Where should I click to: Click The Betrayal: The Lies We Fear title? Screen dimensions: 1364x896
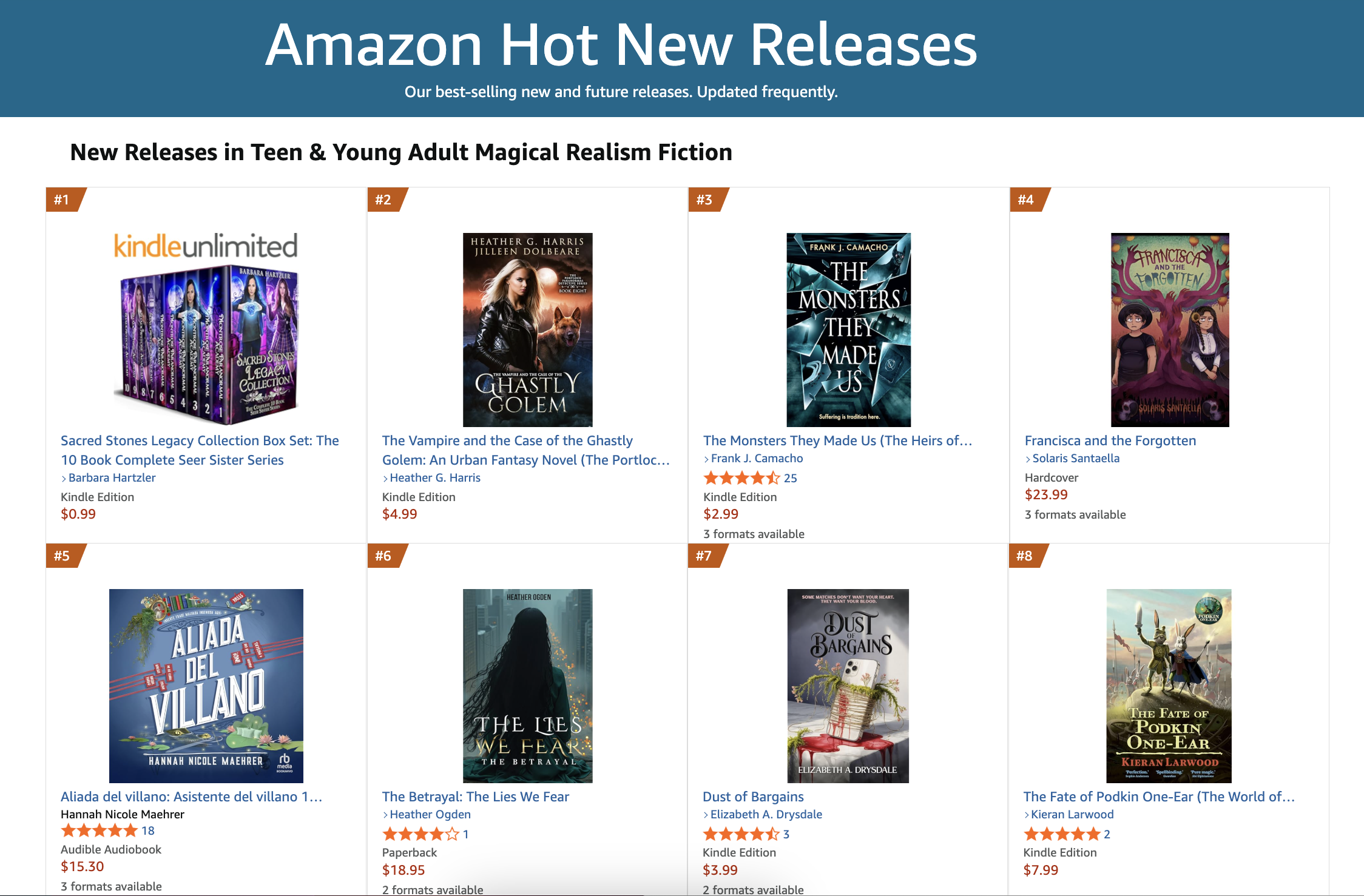(x=476, y=797)
